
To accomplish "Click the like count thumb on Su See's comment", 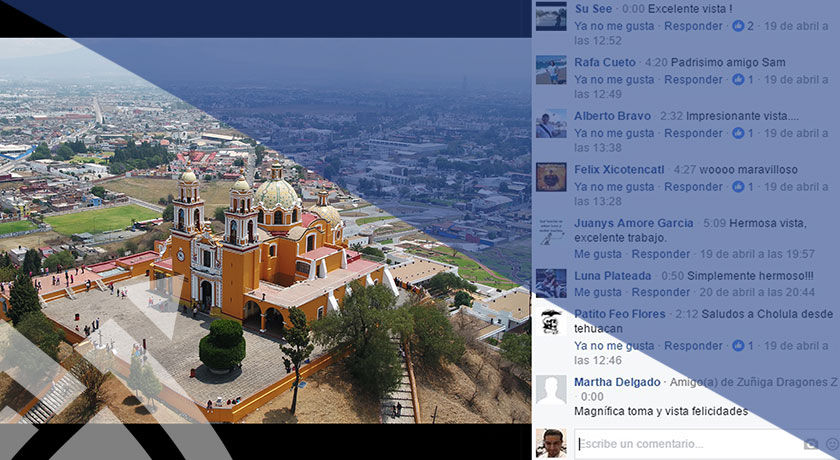I will tap(739, 25).
